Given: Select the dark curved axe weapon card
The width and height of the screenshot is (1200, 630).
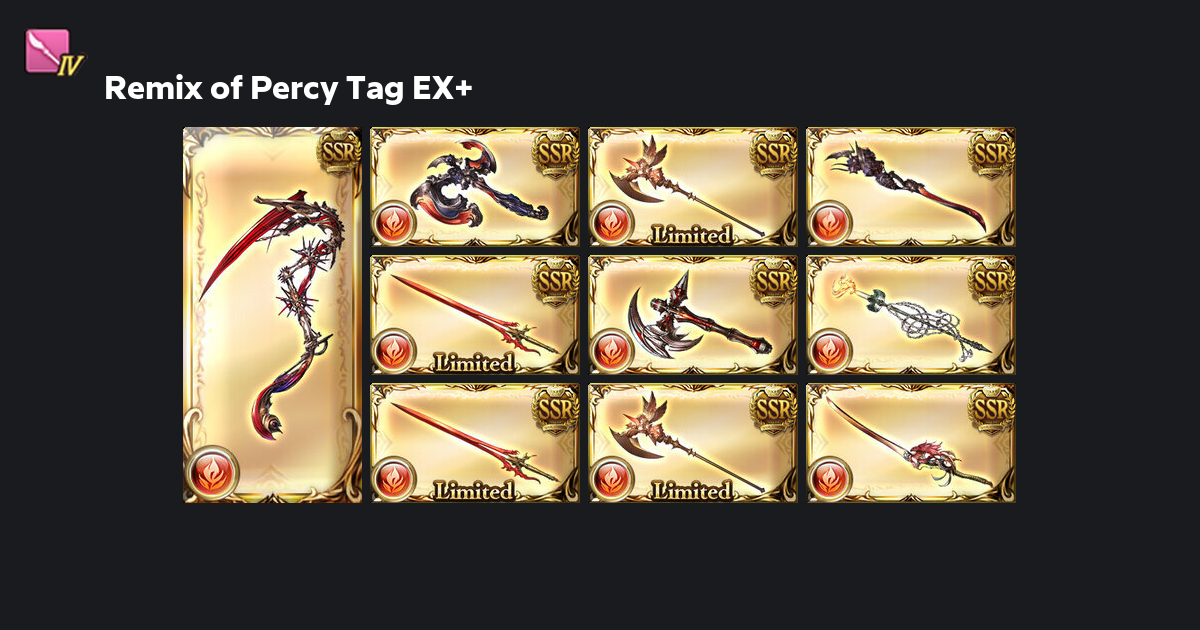Looking at the screenshot, I should [475, 187].
